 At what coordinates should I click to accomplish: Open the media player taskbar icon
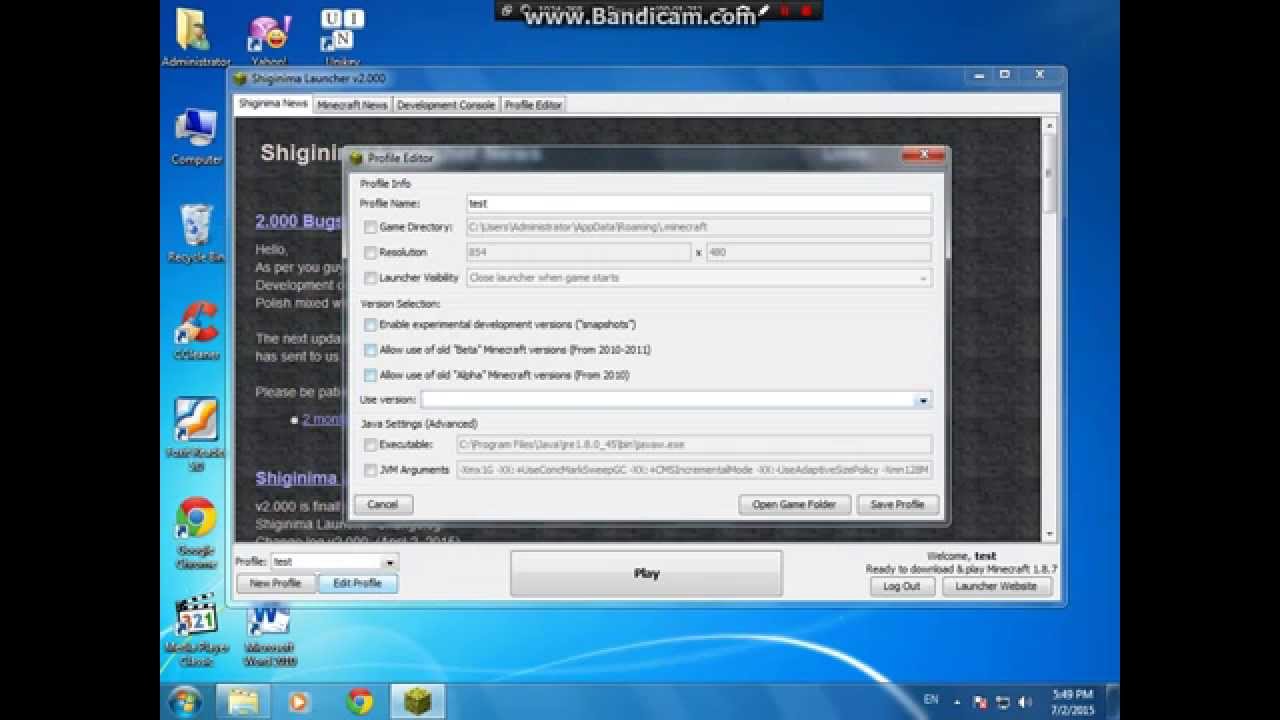pyautogui.click(x=299, y=701)
